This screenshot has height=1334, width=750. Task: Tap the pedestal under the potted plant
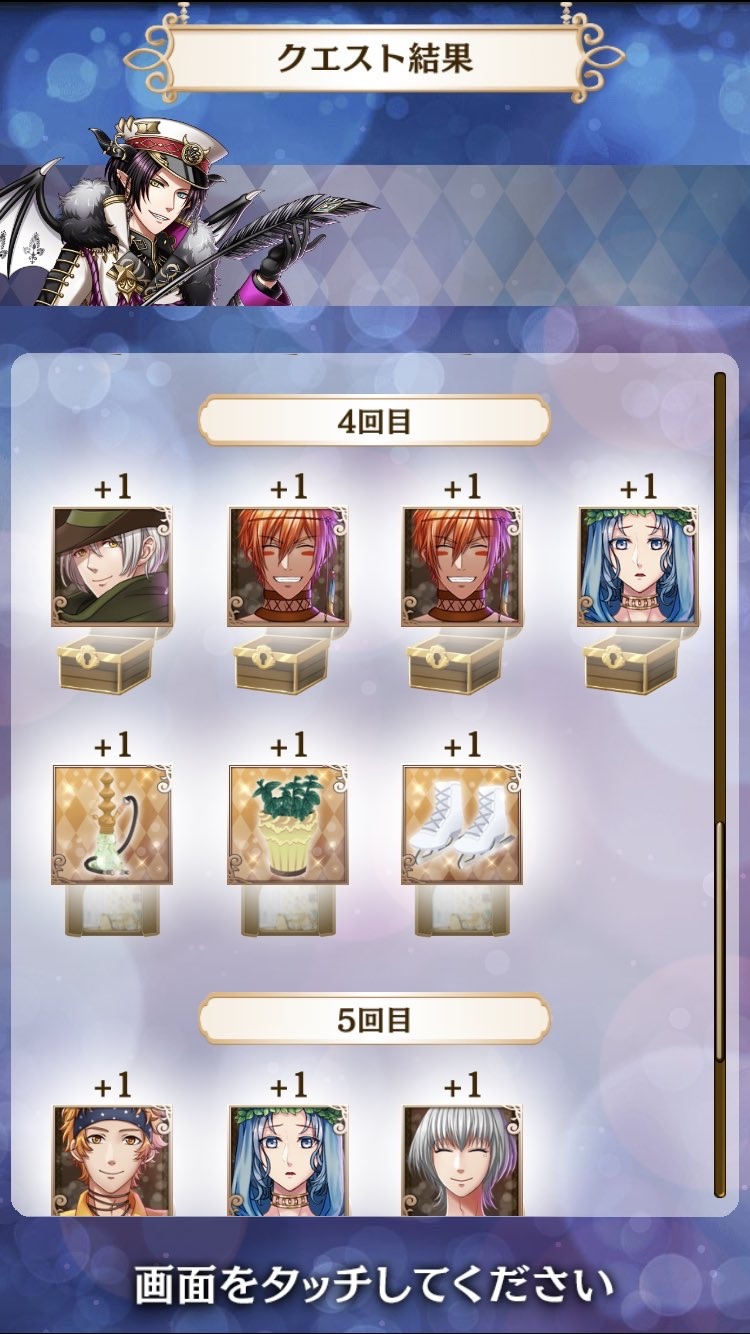pos(288,910)
